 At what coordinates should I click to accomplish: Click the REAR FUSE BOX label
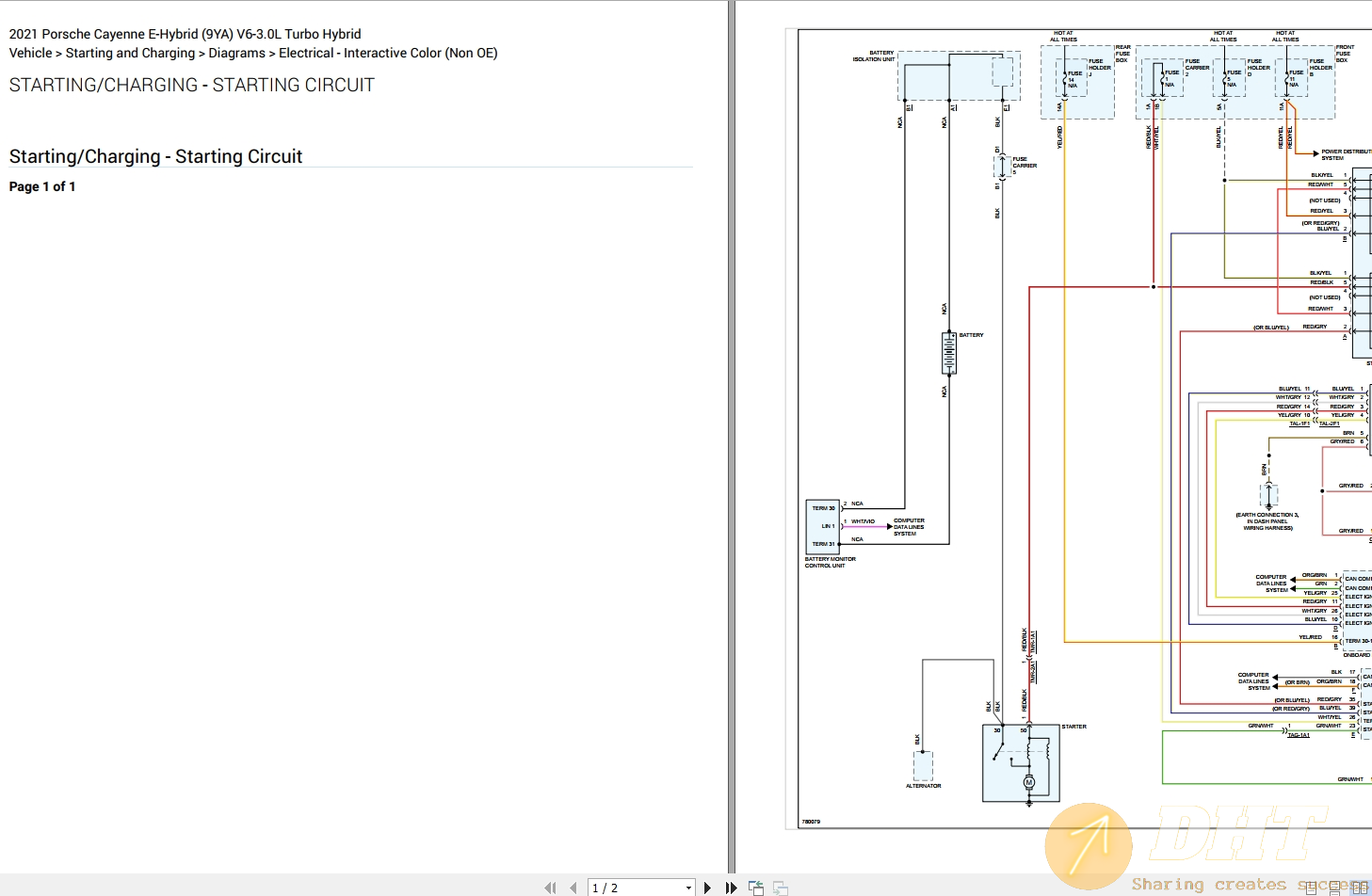[x=1122, y=54]
